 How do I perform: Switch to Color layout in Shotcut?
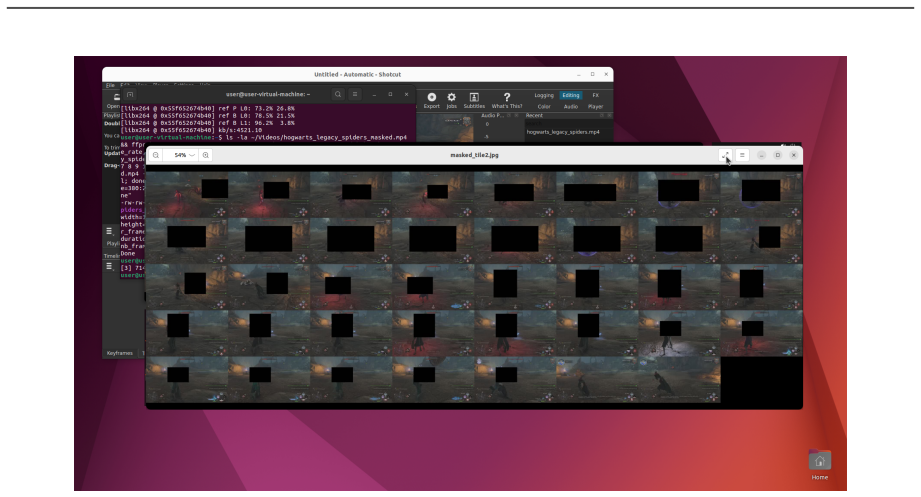click(544, 107)
